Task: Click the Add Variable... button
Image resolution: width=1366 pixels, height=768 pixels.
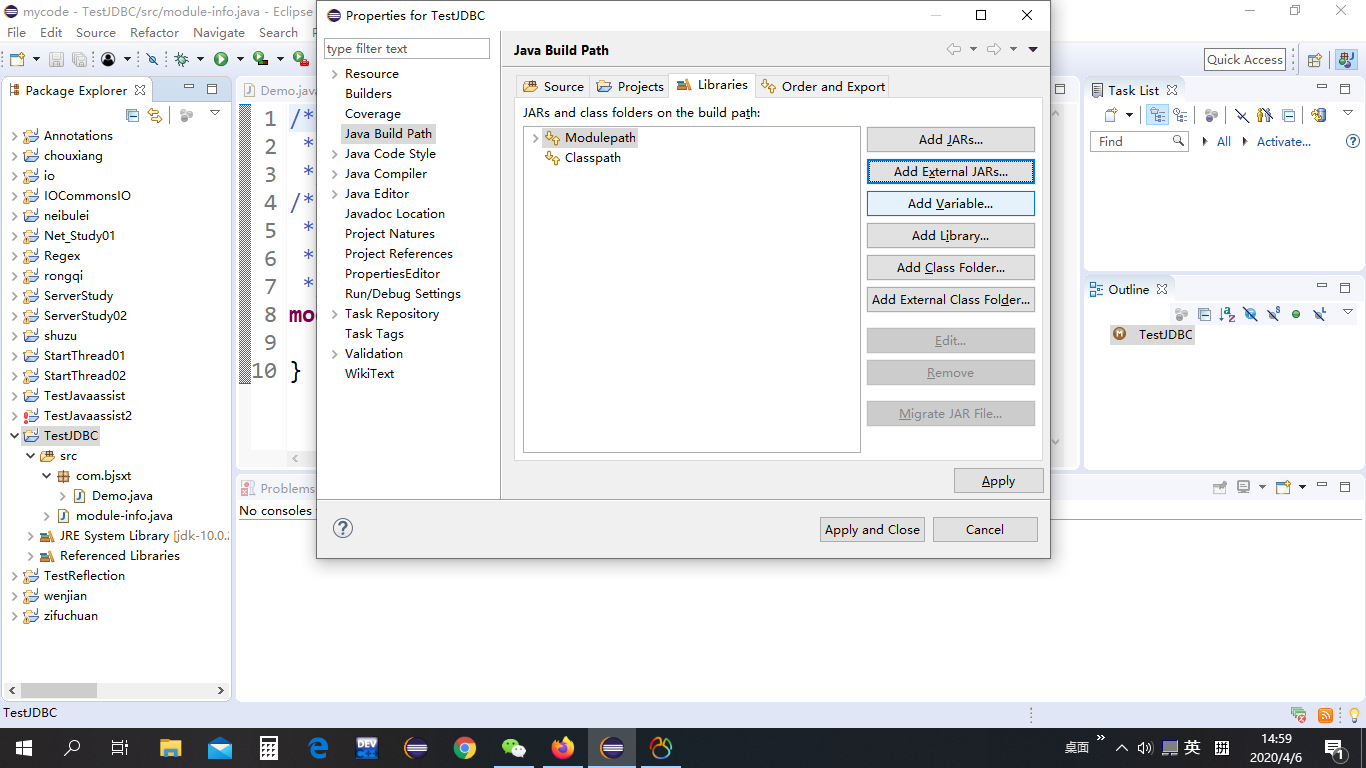Action: [x=950, y=203]
